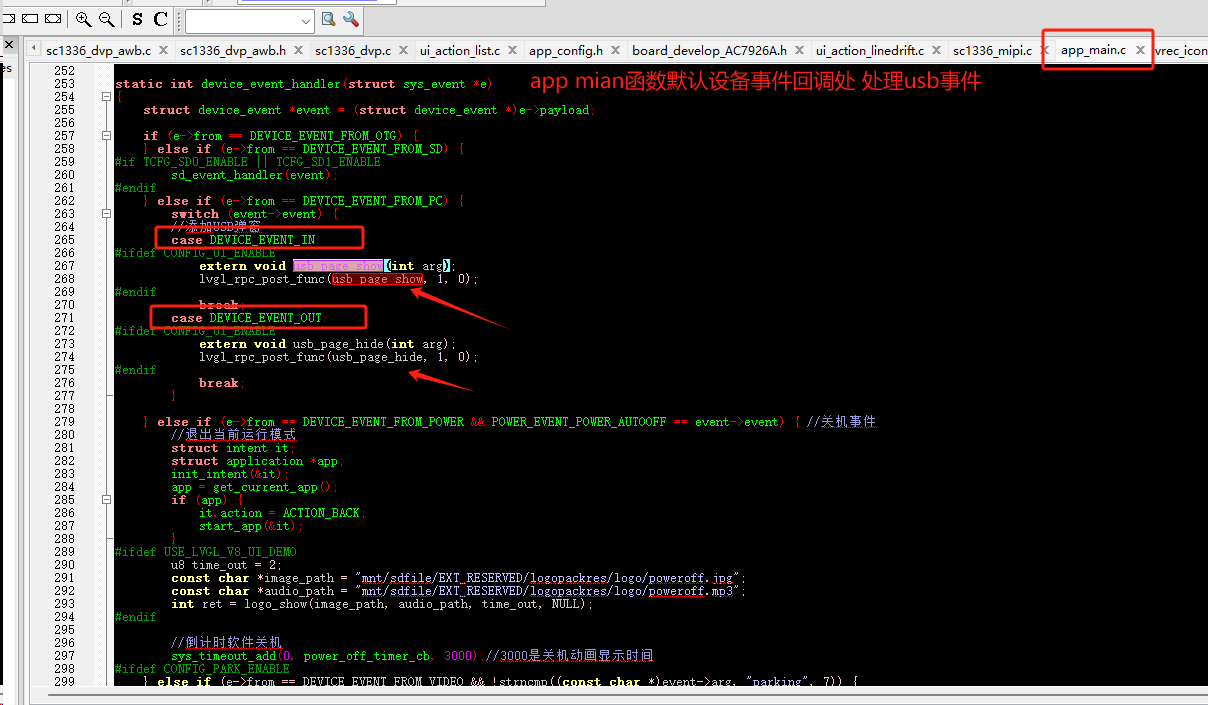Switch to the ui_action_list.c tab
Viewport: 1208px width, 705px height.
460,50
